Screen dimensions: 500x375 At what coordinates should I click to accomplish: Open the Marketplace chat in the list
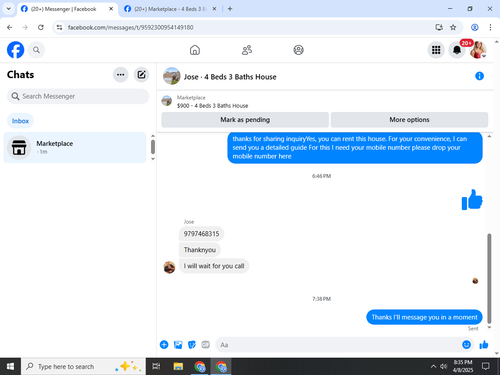point(75,147)
